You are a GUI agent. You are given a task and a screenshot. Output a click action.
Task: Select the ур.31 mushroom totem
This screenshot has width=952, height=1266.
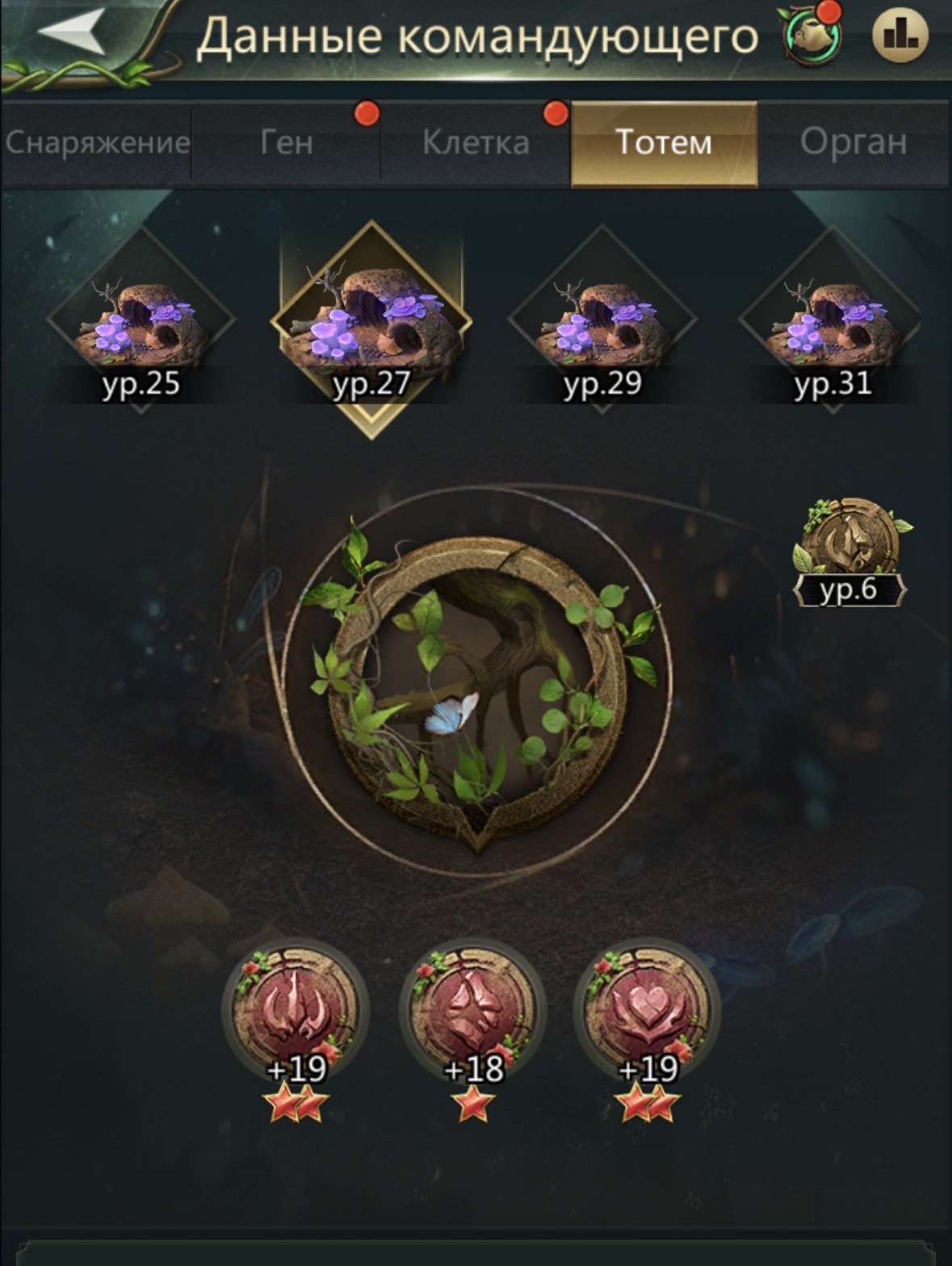pyautogui.click(x=833, y=321)
